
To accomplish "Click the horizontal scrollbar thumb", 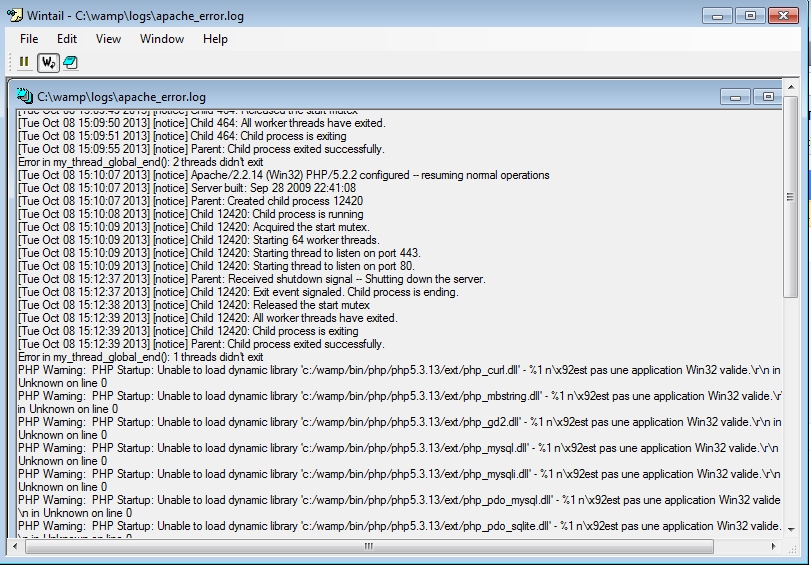I will coord(369,546).
